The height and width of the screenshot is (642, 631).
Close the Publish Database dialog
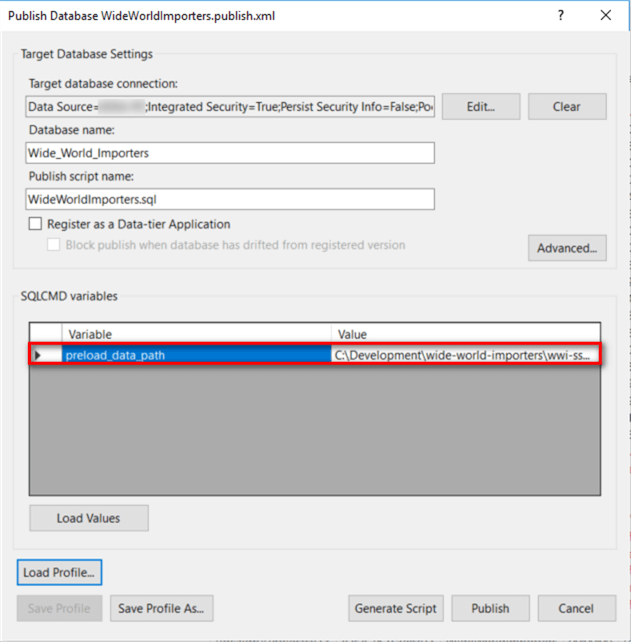pyautogui.click(x=606, y=16)
